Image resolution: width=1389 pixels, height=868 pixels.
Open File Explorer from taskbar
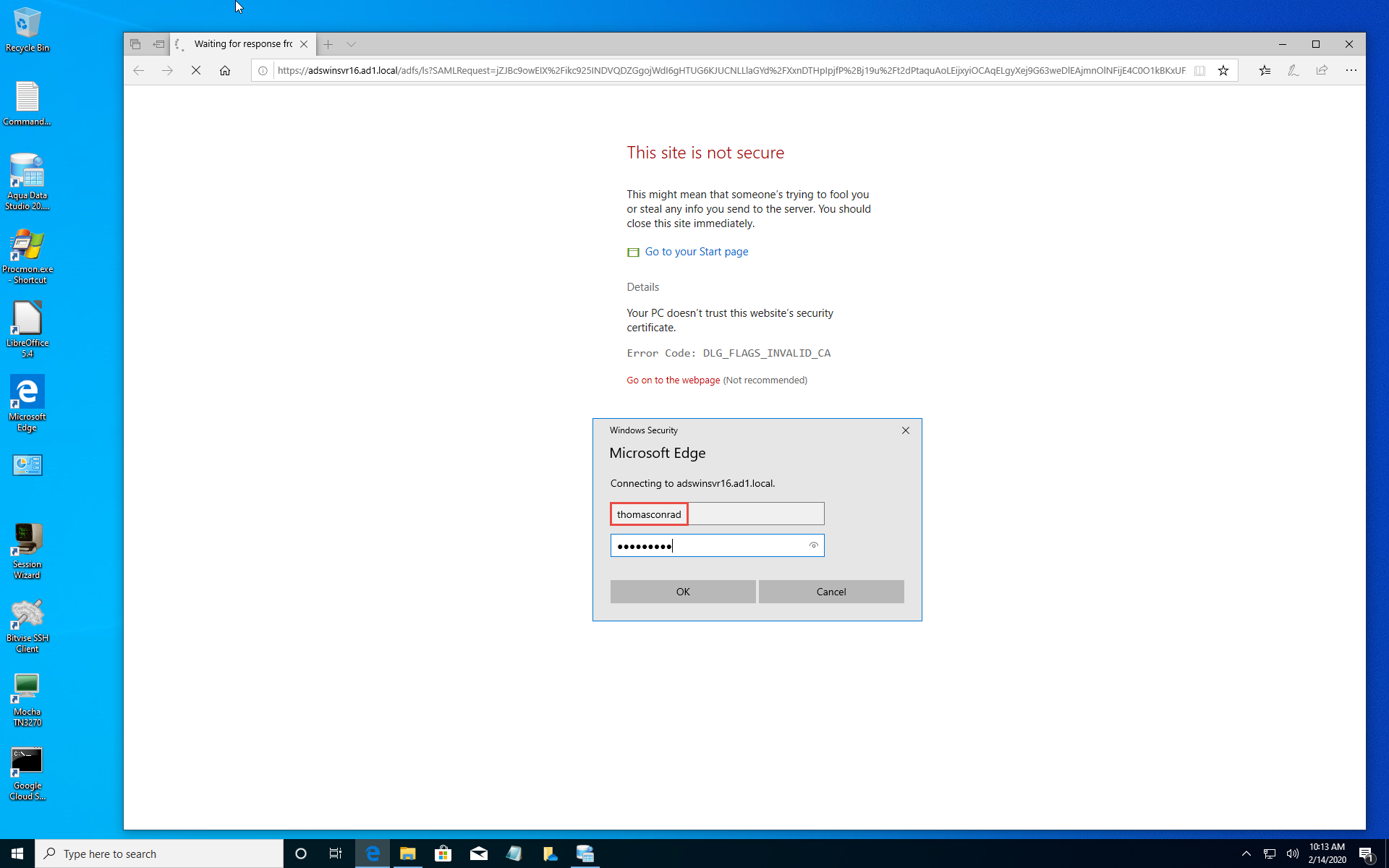[x=408, y=854]
